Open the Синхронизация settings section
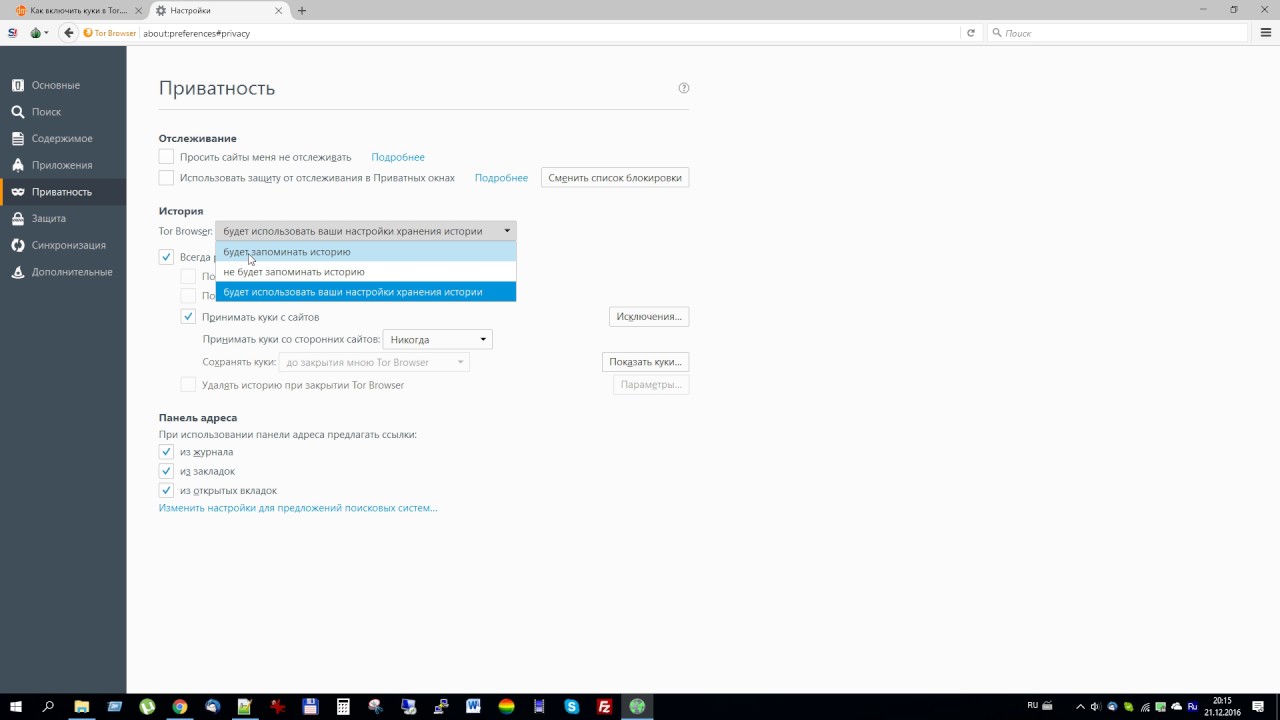Viewport: 1280px width, 720px height. click(63, 245)
